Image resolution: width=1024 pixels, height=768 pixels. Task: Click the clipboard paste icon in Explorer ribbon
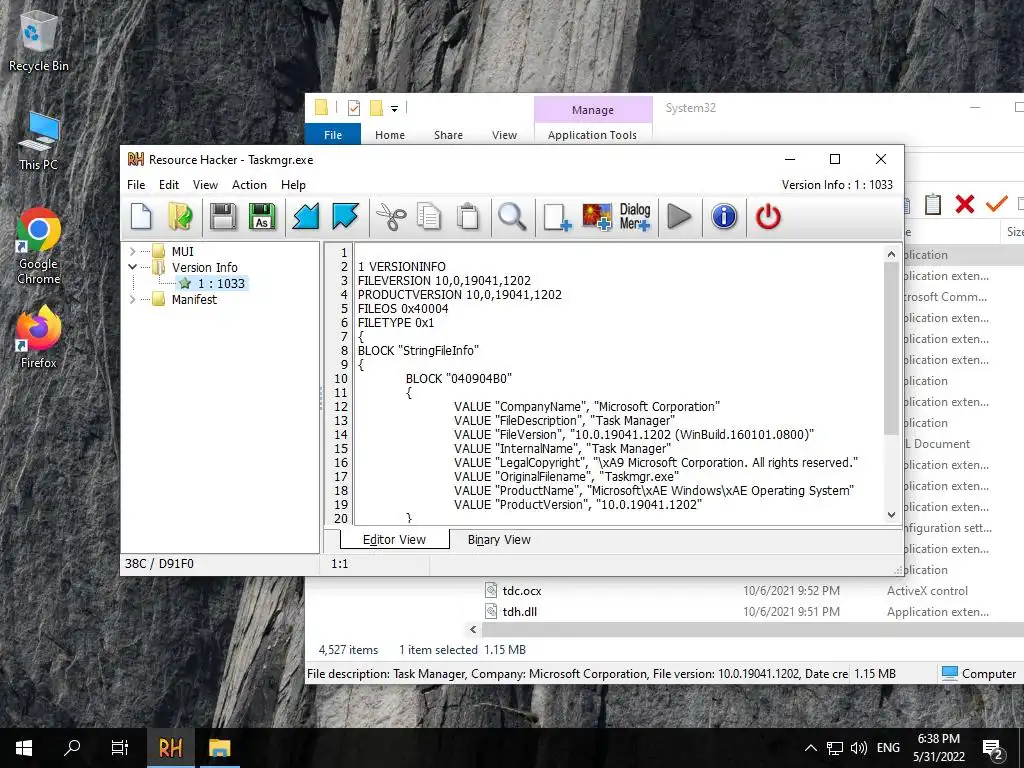point(933,204)
